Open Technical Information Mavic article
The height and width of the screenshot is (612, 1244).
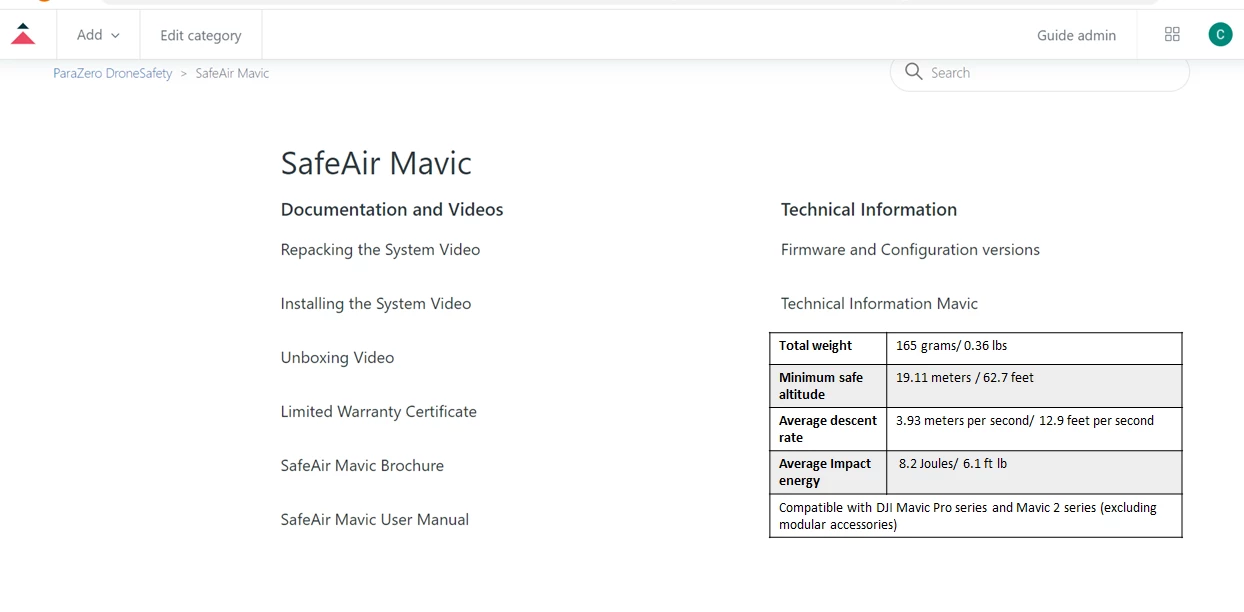pyautogui.click(x=879, y=303)
